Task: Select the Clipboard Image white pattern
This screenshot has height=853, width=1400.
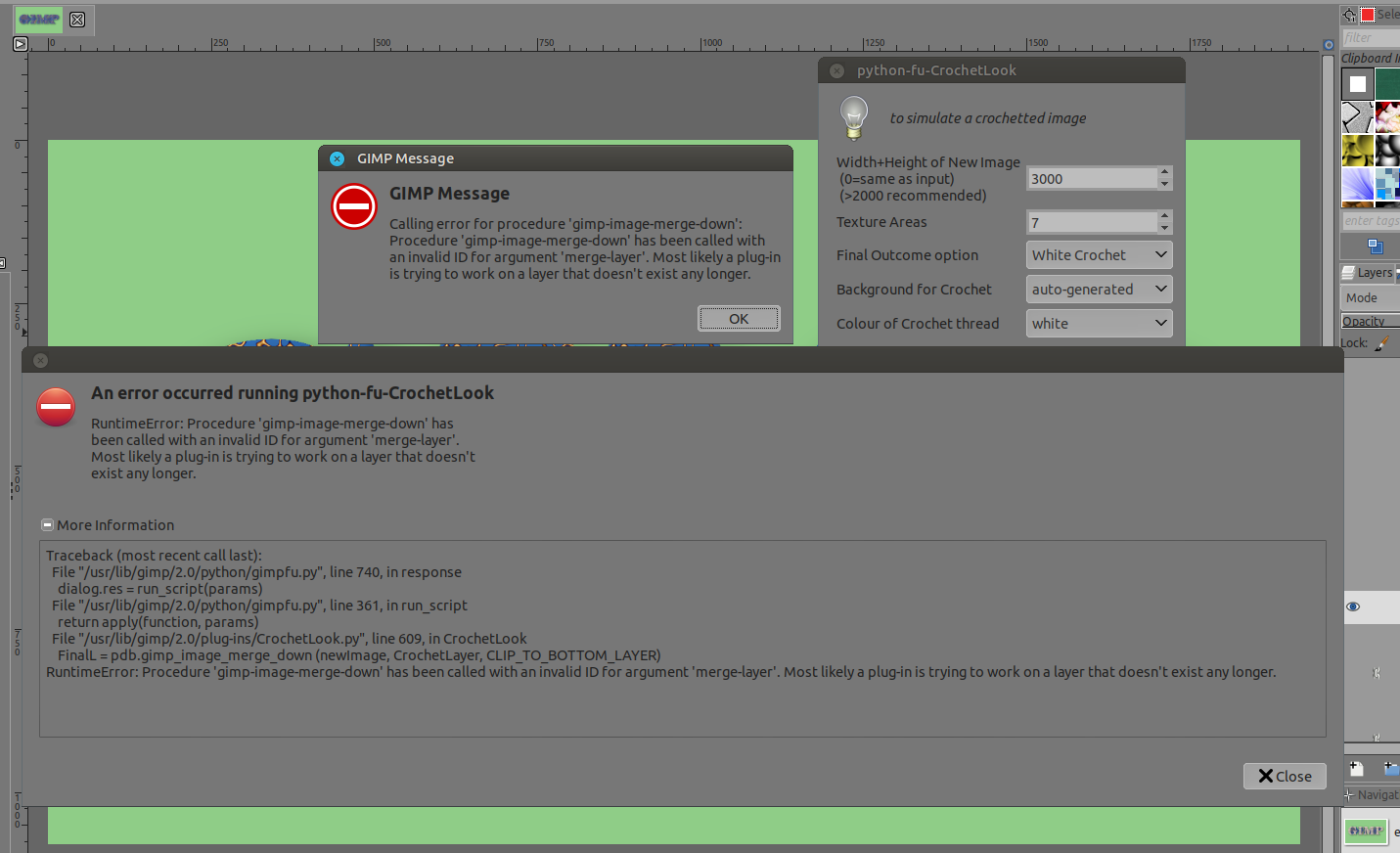Action: [x=1357, y=84]
